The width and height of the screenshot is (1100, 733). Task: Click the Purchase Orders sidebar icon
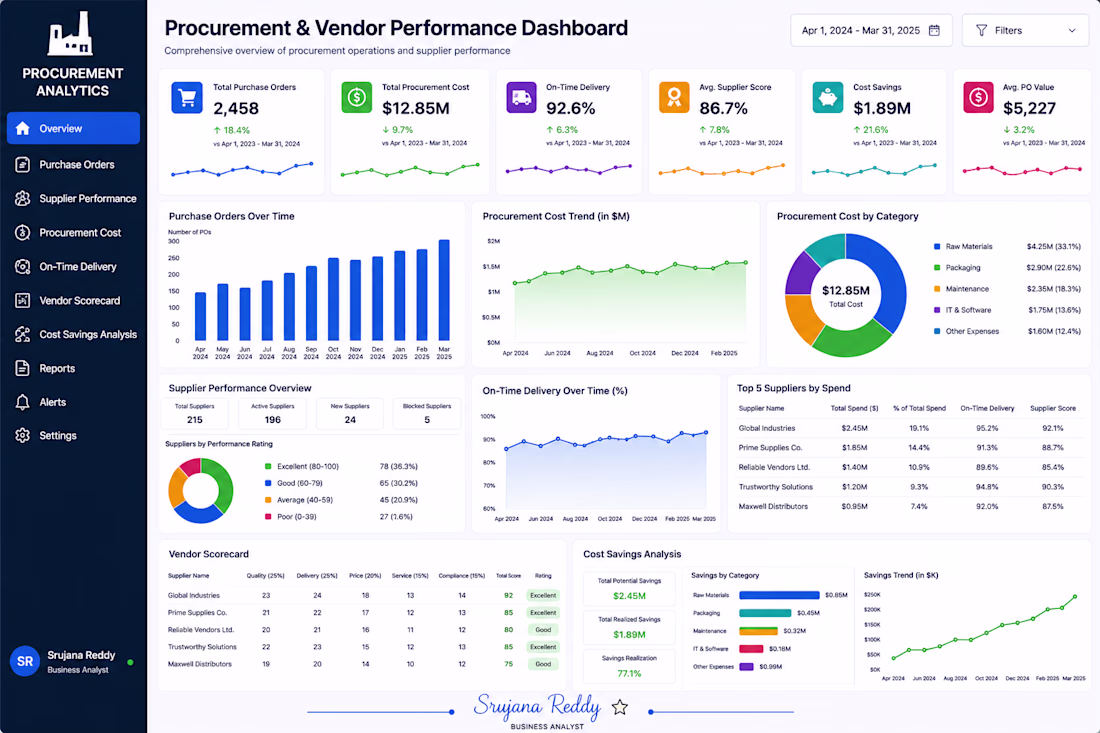22,164
